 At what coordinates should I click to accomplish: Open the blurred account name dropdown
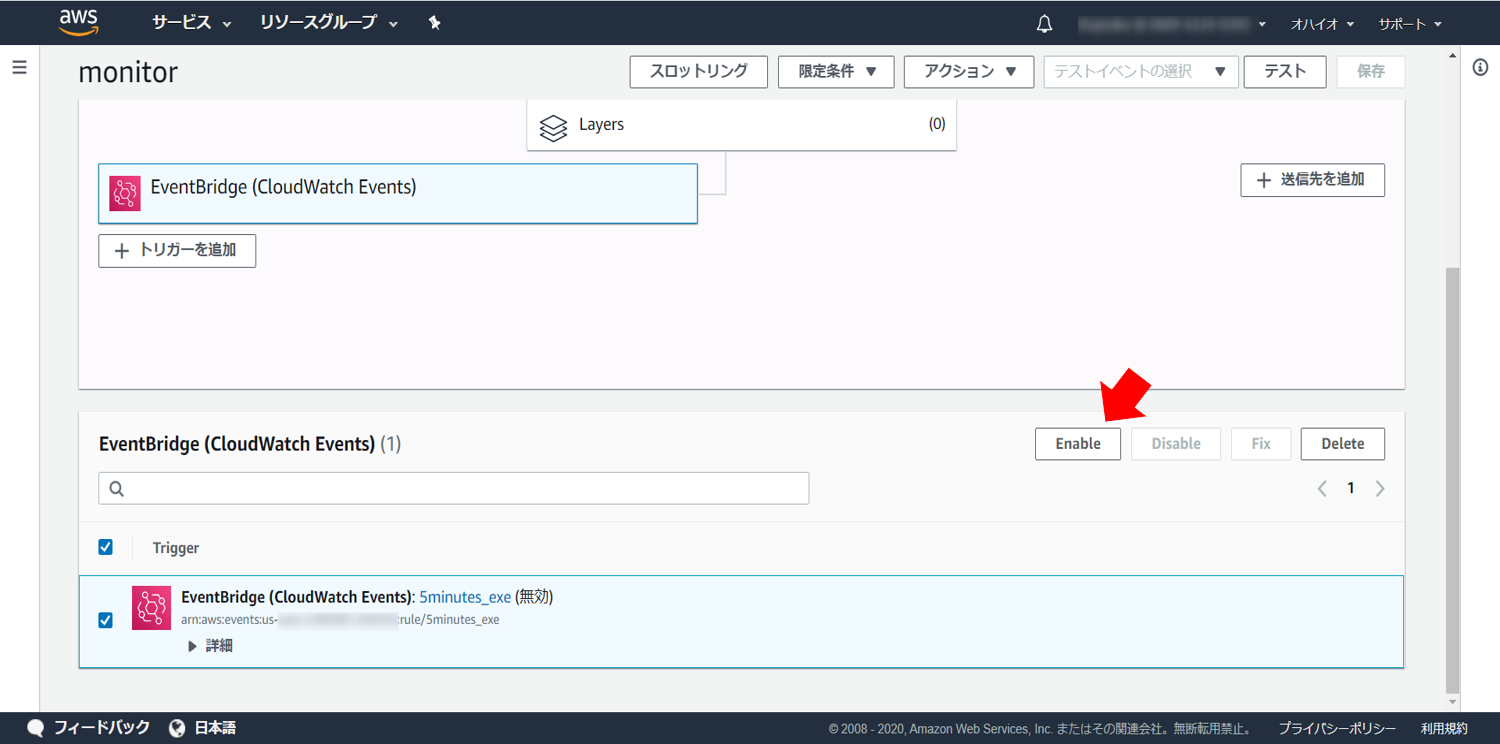point(1172,23)
